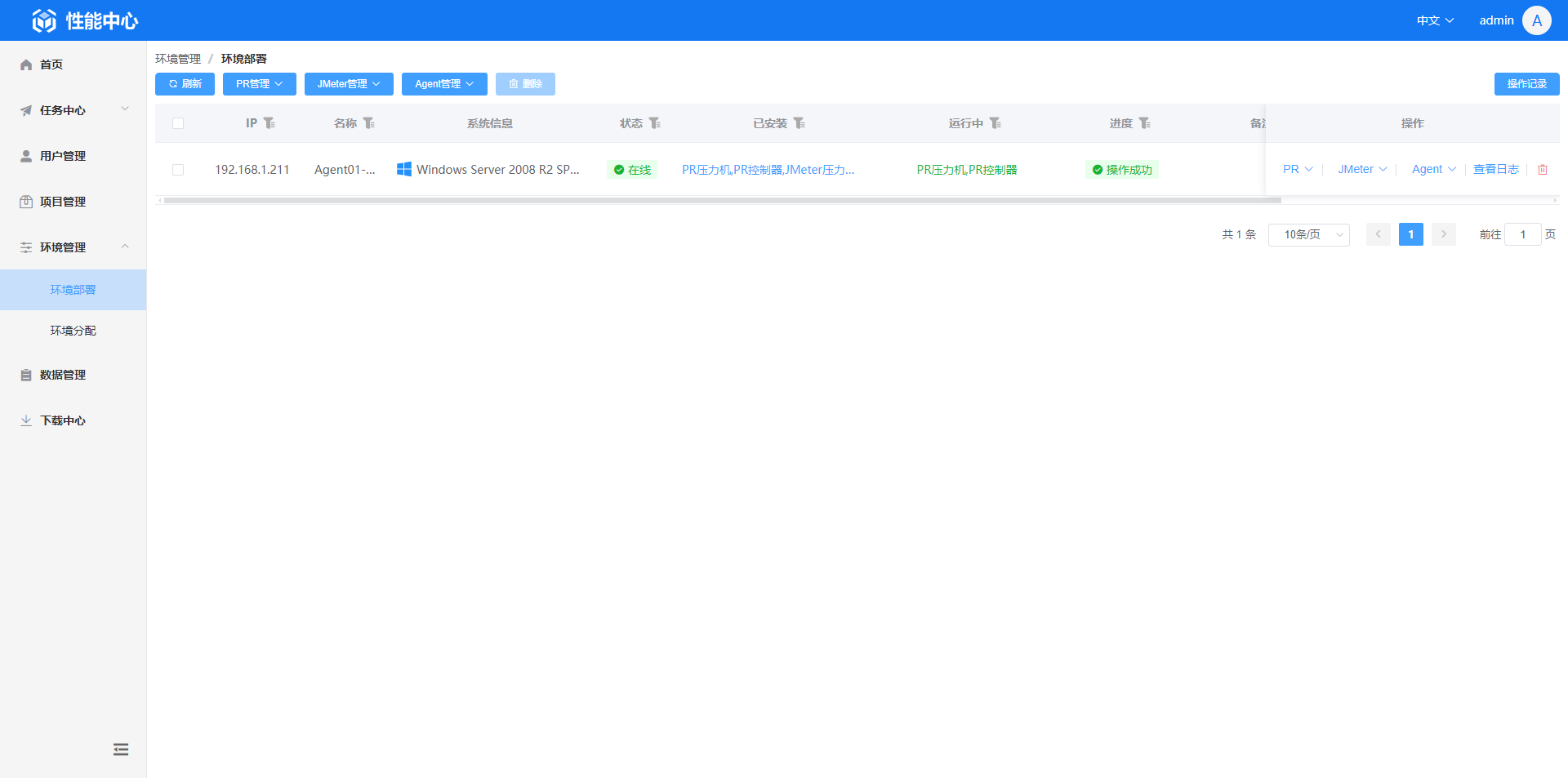Click the 操作记录 button
The image size is (1568, 778).
point(1526,84)
